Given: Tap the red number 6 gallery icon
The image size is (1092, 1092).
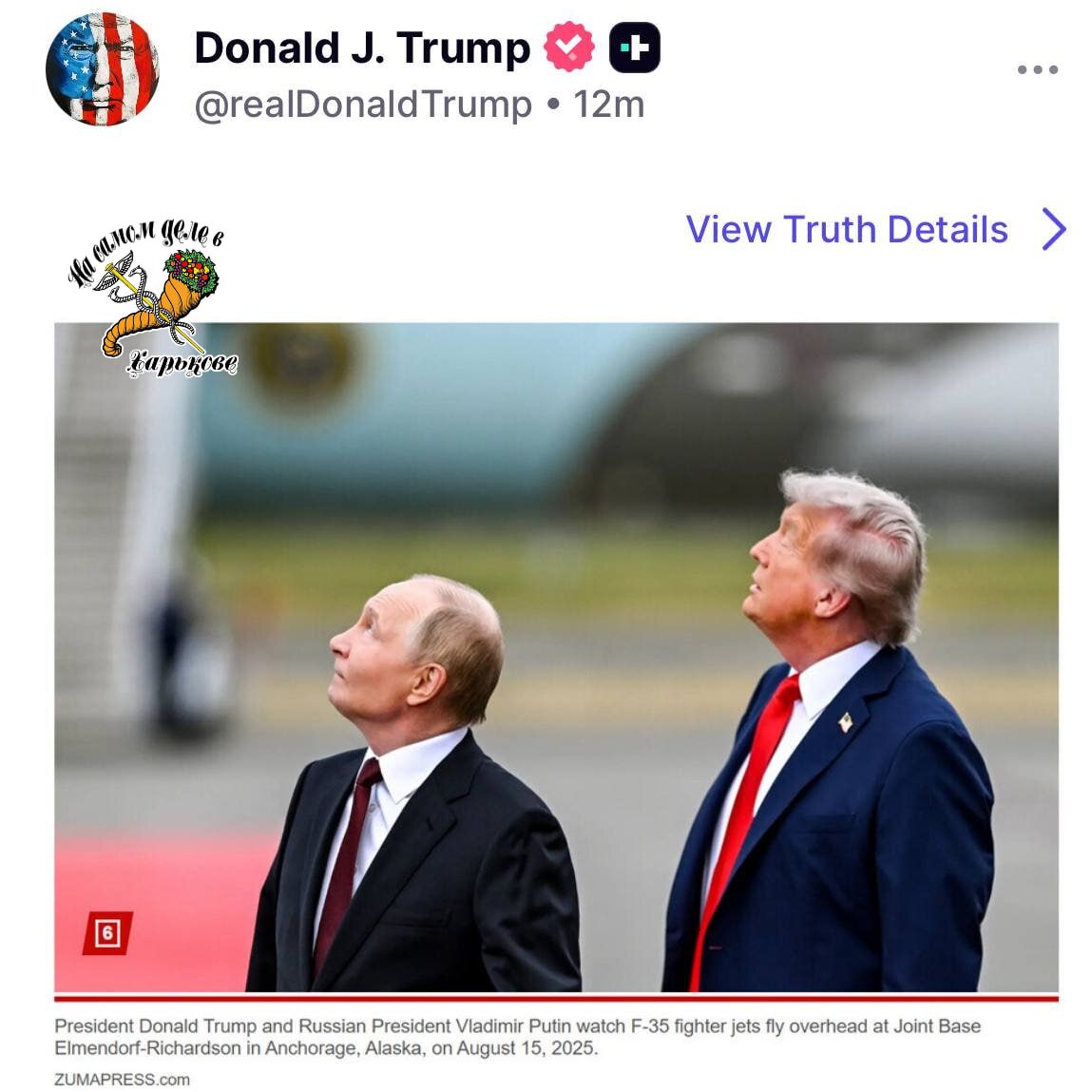Looking at the screenshot, I should [x=107, y=932].
